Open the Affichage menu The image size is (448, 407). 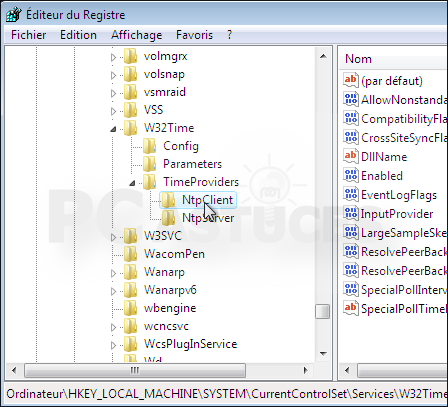pyautogui.click(x=137, y=35)
